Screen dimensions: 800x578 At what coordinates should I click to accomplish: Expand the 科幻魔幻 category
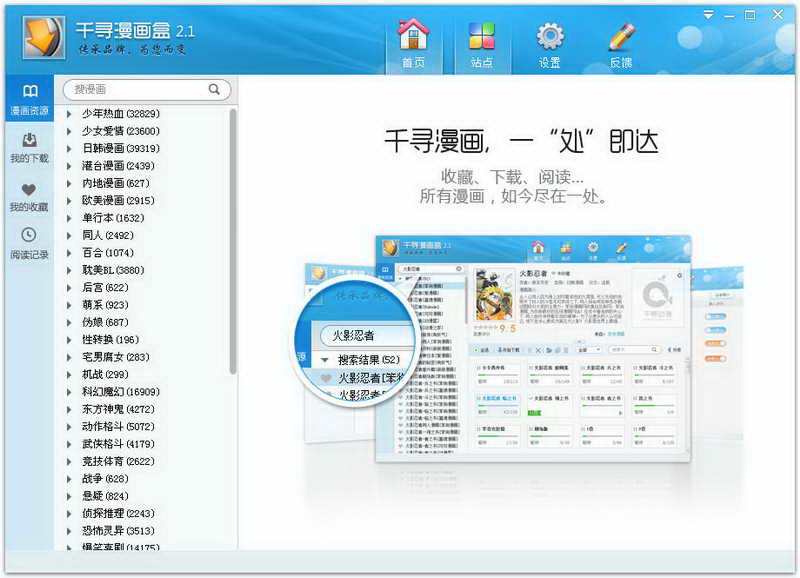(69, 392)
